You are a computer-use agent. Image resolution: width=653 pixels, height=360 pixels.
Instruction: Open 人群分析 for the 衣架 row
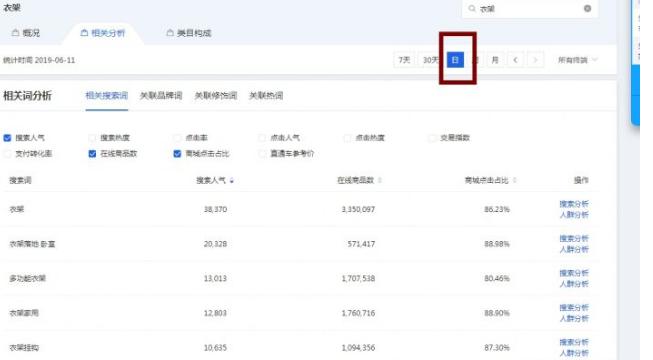574,215
